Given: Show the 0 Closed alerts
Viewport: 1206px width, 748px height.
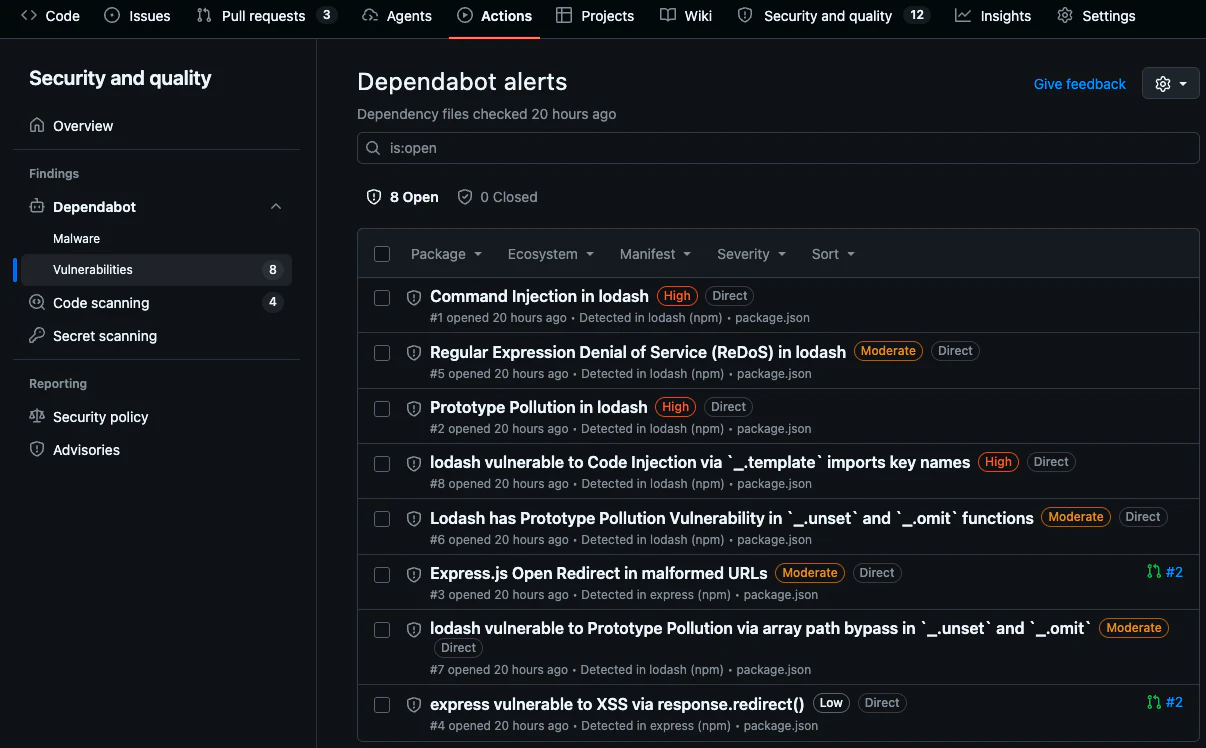Looking at the screenshot, I should 497,197.
